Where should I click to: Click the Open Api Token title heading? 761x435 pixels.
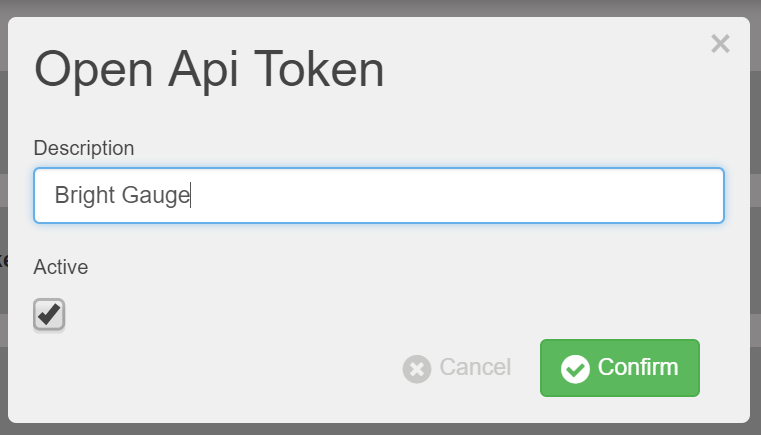209,69
